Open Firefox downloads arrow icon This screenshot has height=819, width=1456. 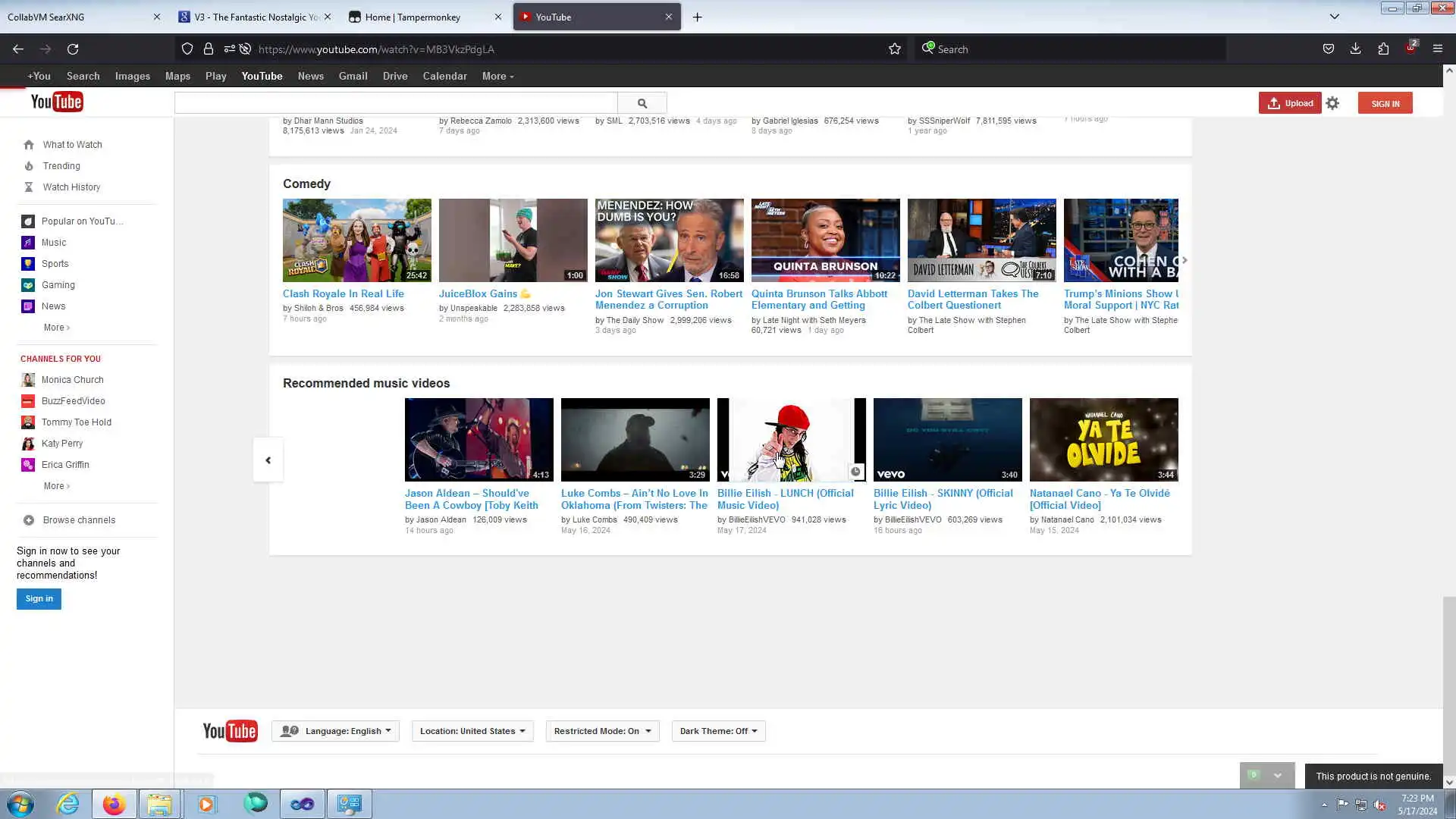pos(1355,49)
